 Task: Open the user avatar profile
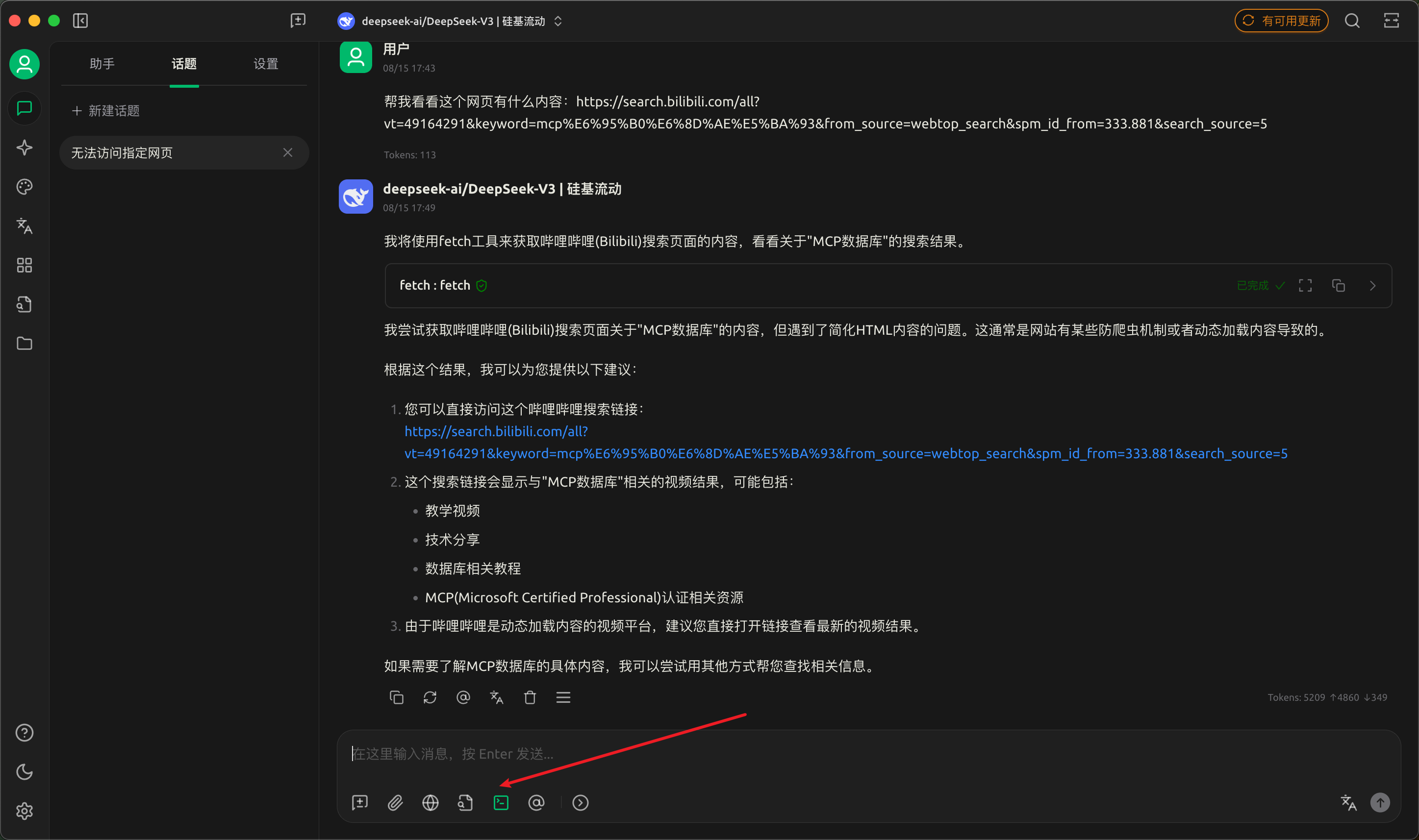point(25,64)
